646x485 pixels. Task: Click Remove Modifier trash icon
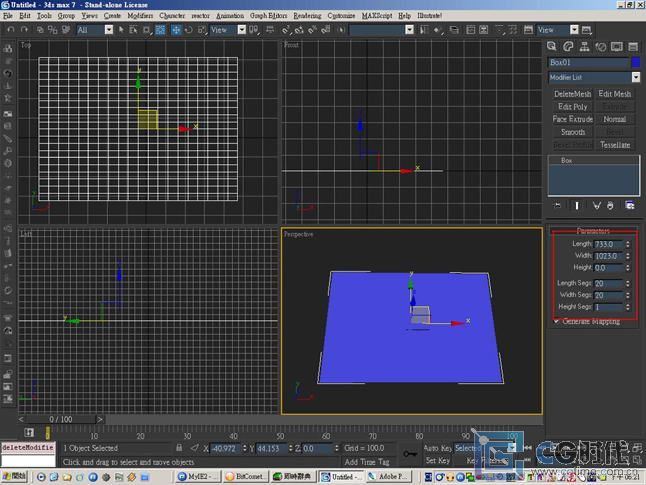click(610, 205)
